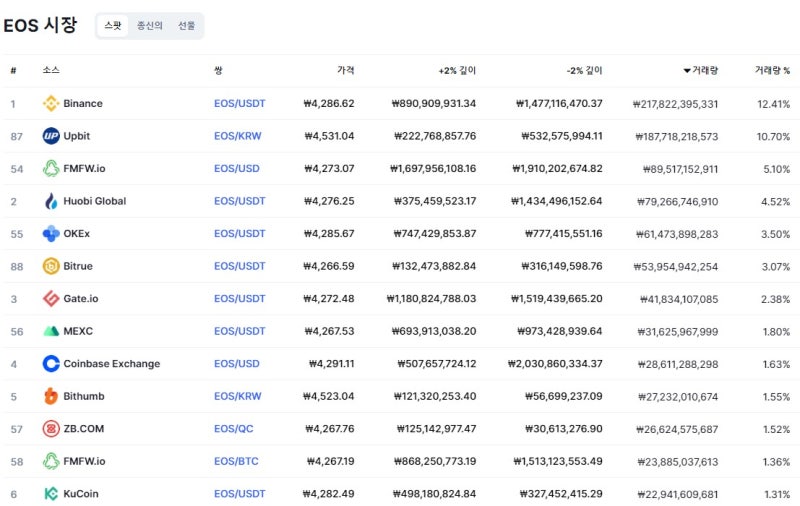Screen dimensions: 800x506
Task: Click the Upbit exchange name
Action: [77, 136]
